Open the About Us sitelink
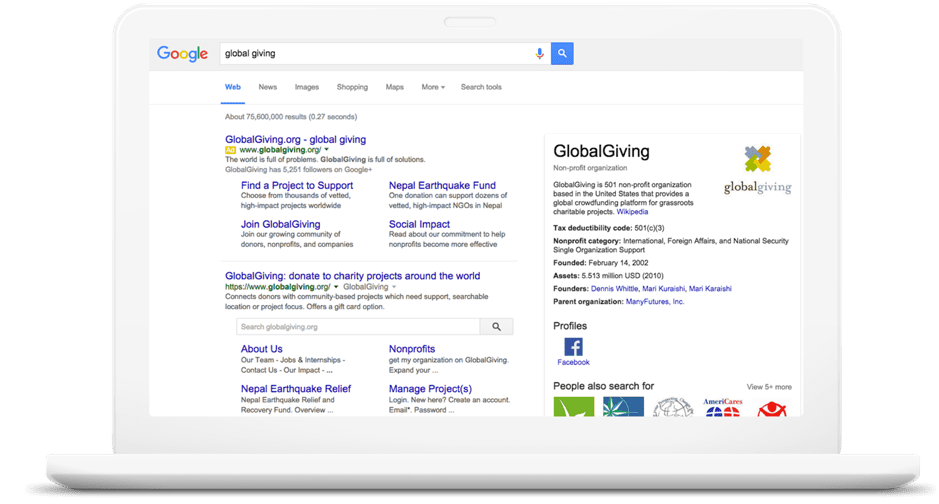The width and height of the screenshot is (939, 504). click(x=262, y=349)
